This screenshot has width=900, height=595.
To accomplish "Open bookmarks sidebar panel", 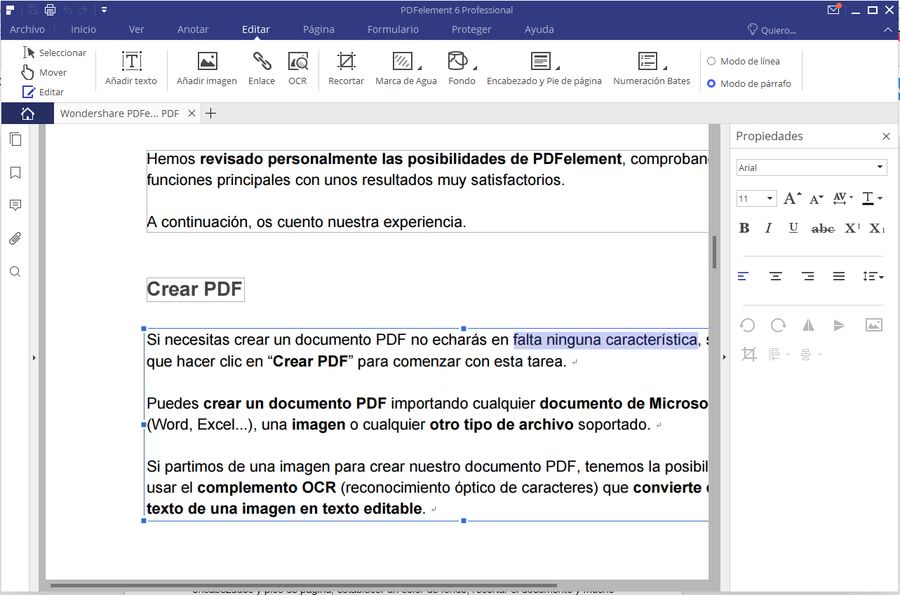I will [15, 173].
